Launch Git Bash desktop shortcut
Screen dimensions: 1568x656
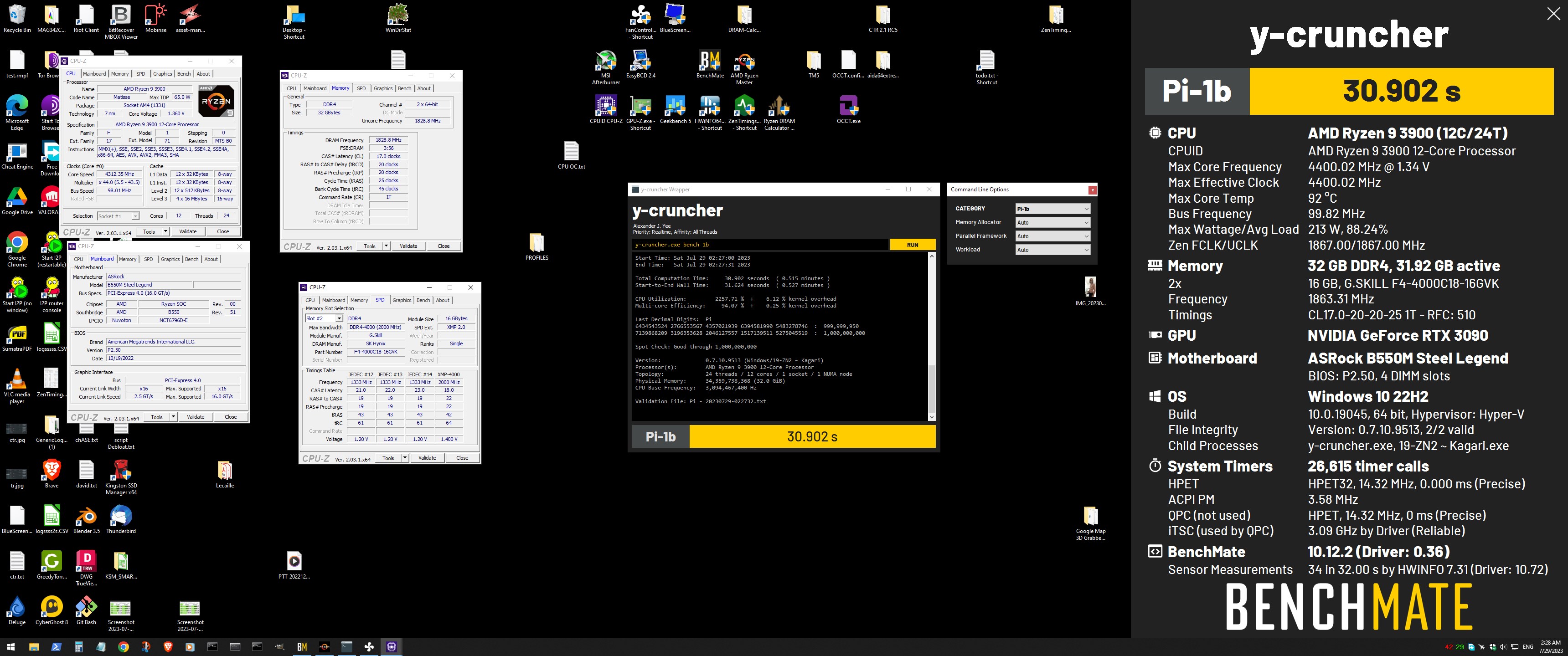pos(86,610)
